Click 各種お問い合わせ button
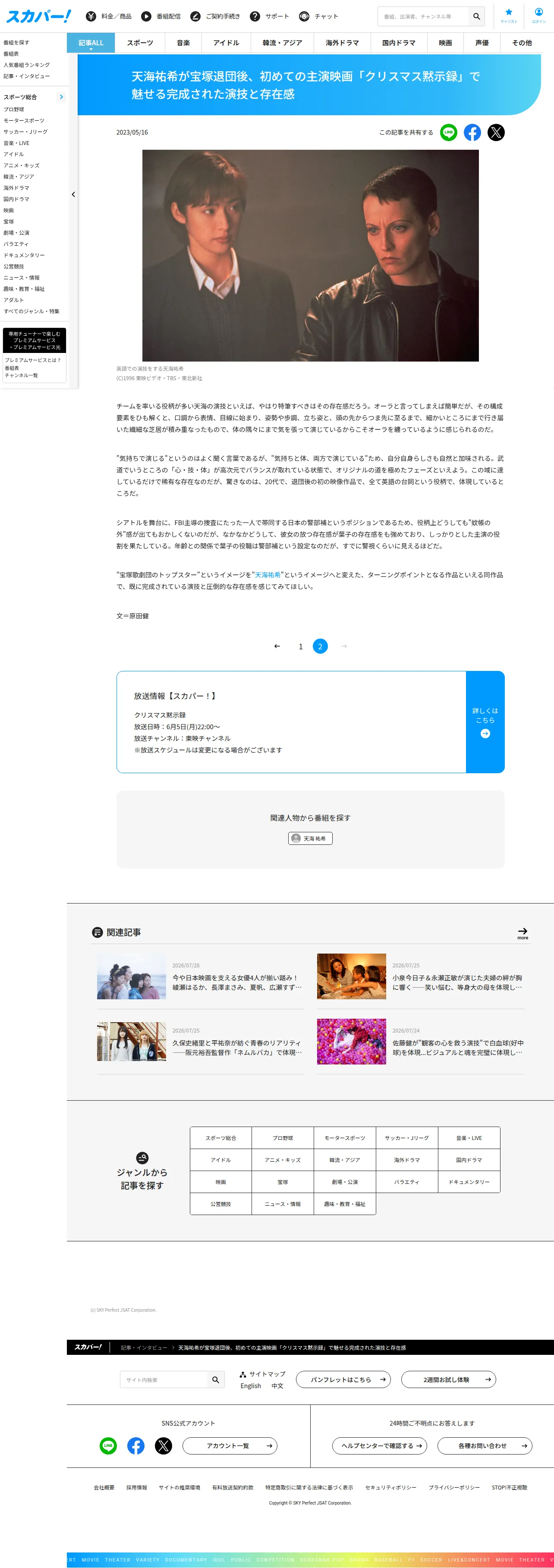 click(485, 1445)
